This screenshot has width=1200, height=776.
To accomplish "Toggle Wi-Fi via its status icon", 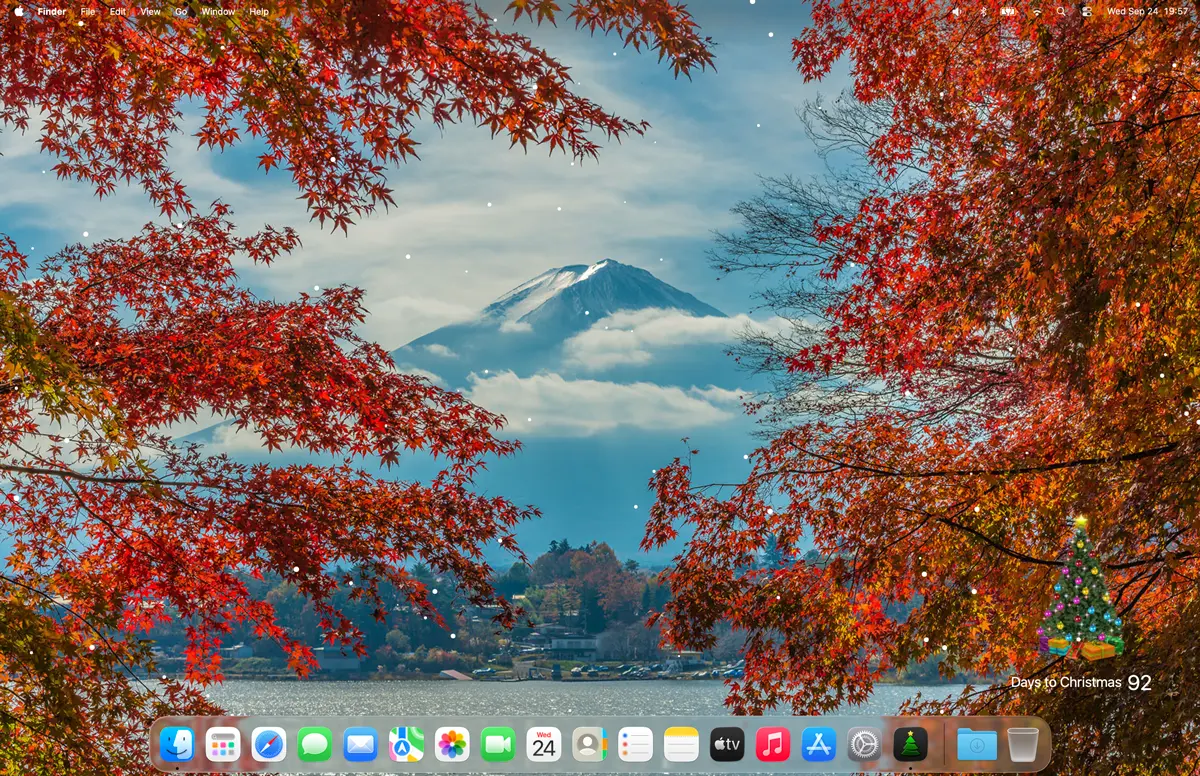I will click(1034, 10).
